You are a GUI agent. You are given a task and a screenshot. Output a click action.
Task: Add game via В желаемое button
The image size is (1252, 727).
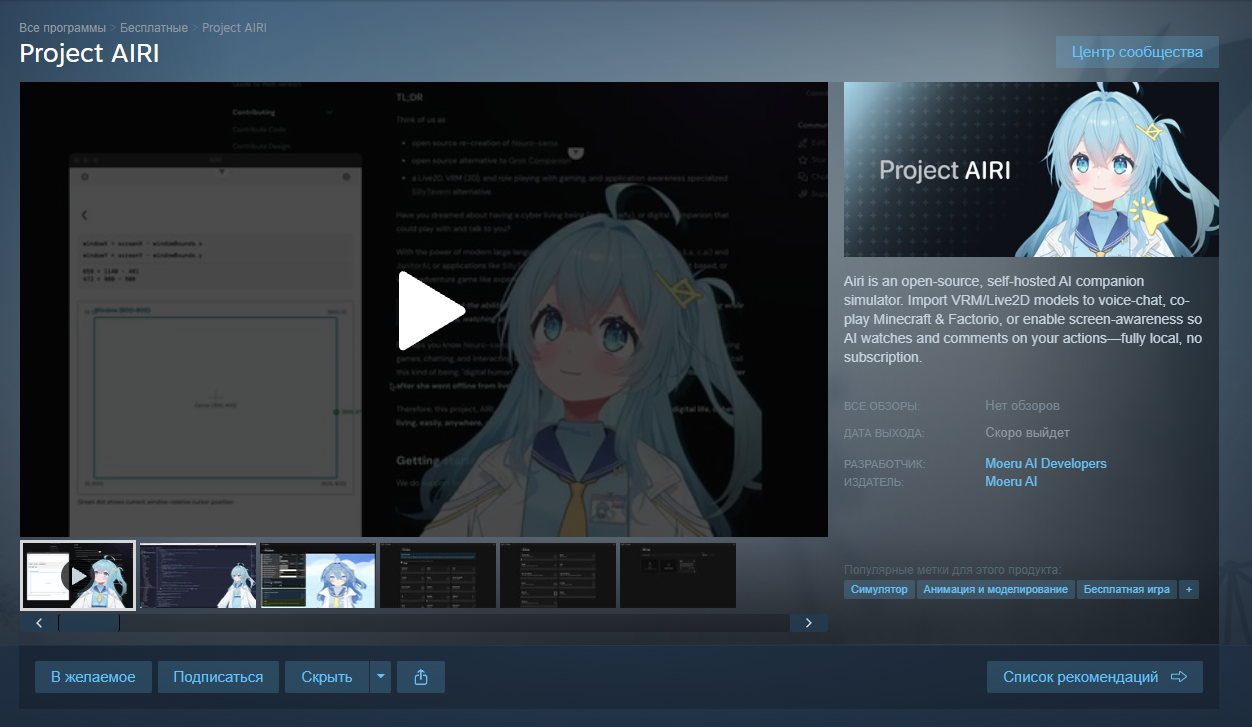pos(93,677)
